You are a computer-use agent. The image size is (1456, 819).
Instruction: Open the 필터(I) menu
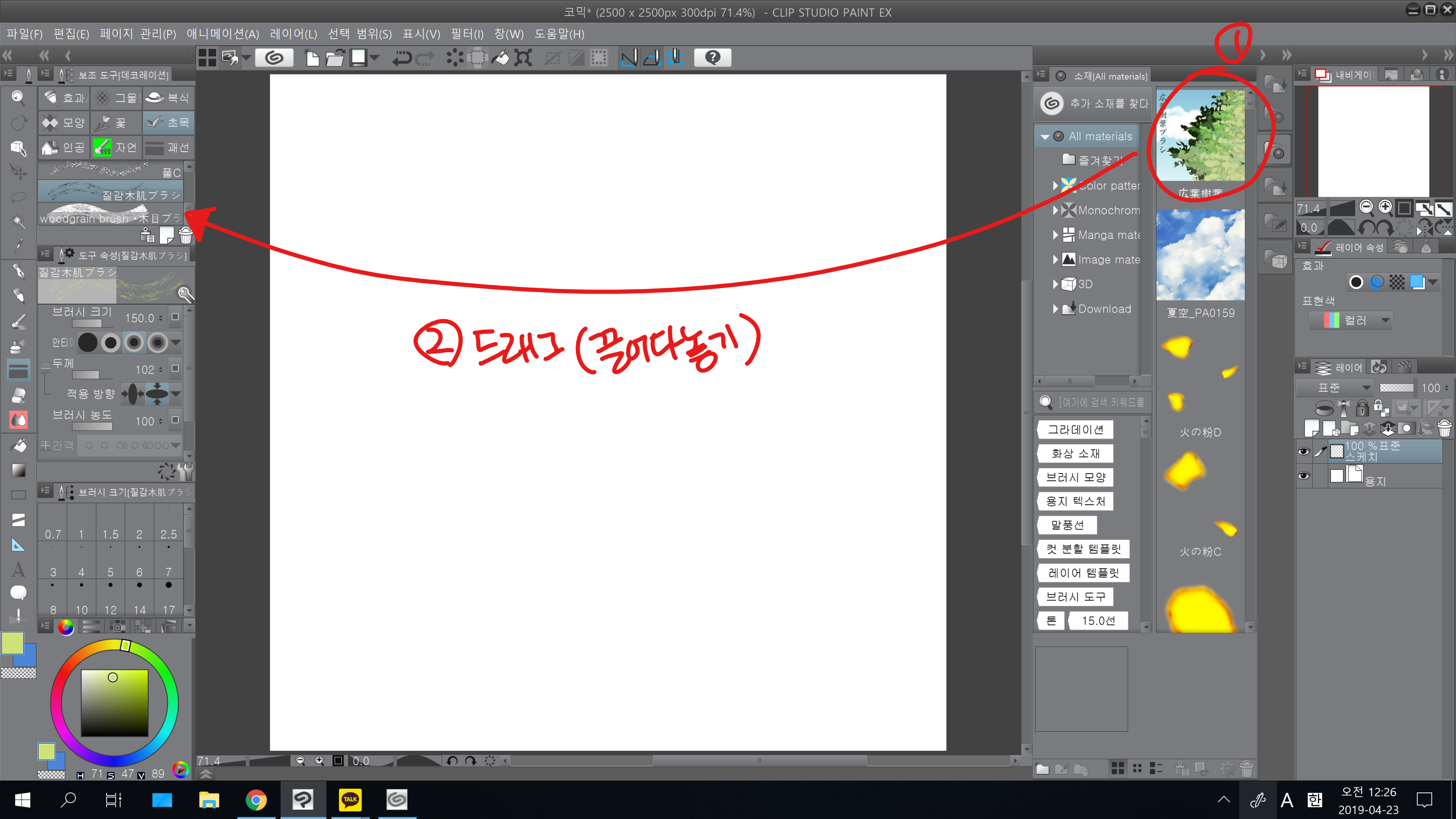467,34
